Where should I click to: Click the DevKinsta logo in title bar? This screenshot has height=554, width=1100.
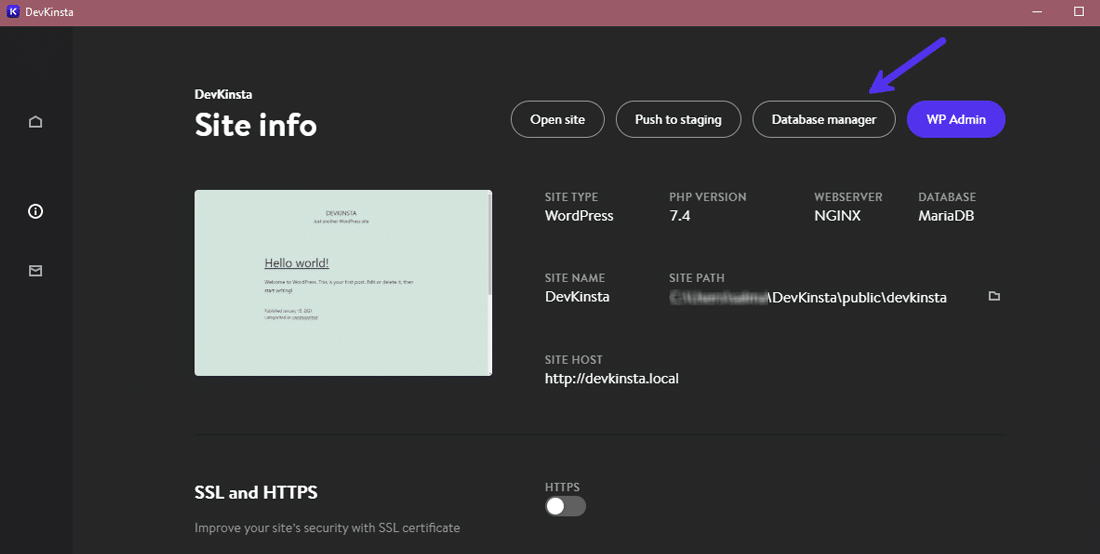point(12,12)
